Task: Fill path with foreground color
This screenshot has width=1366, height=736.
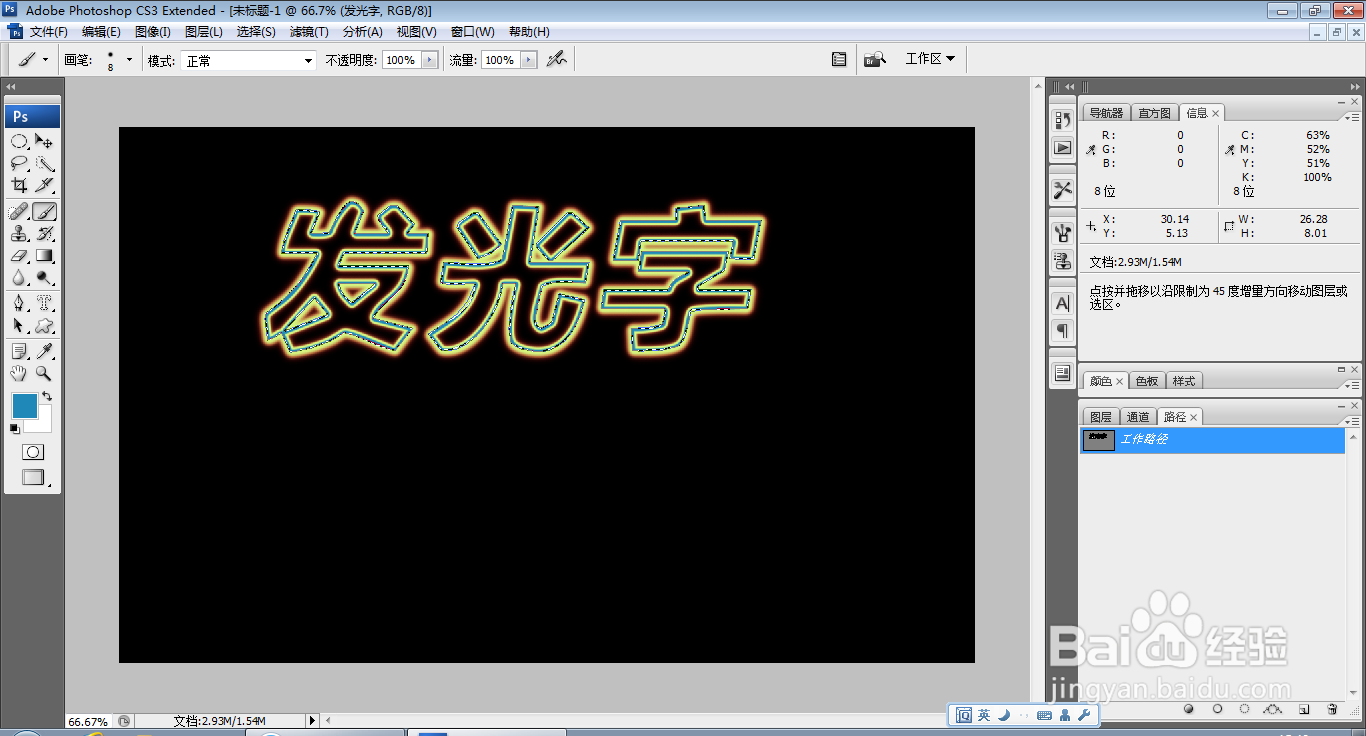Action: click(x=1189, y=709)
